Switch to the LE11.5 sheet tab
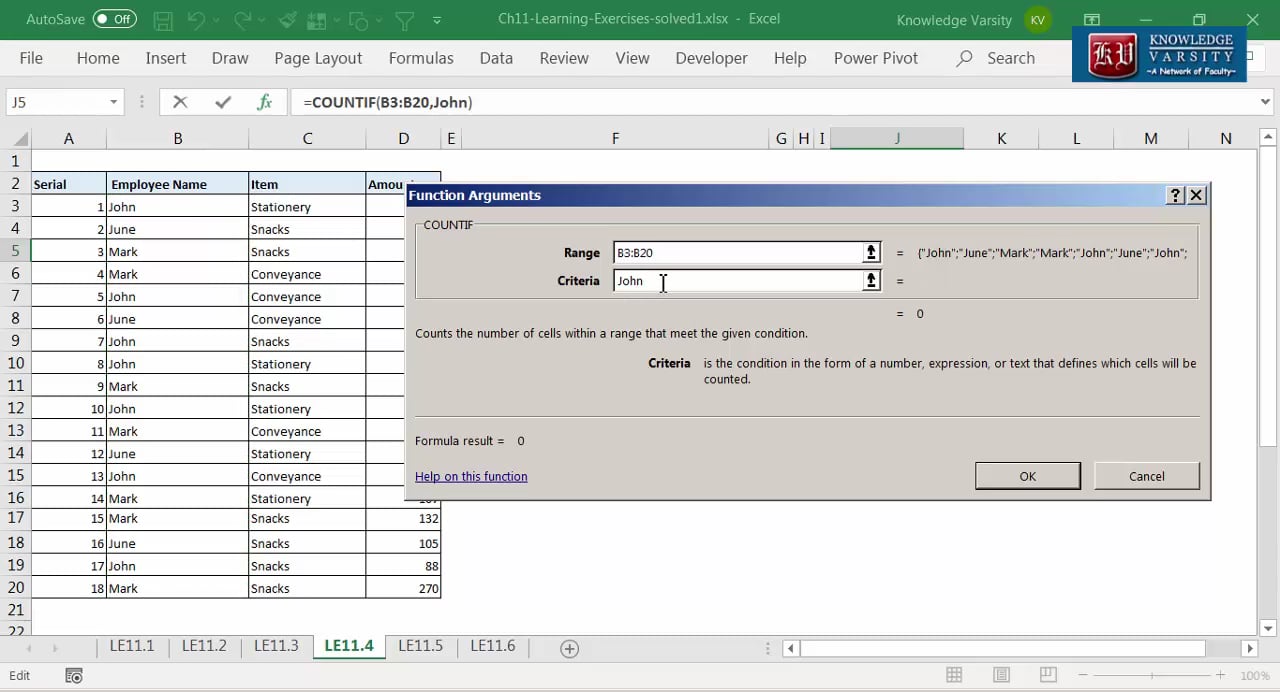 420,646
